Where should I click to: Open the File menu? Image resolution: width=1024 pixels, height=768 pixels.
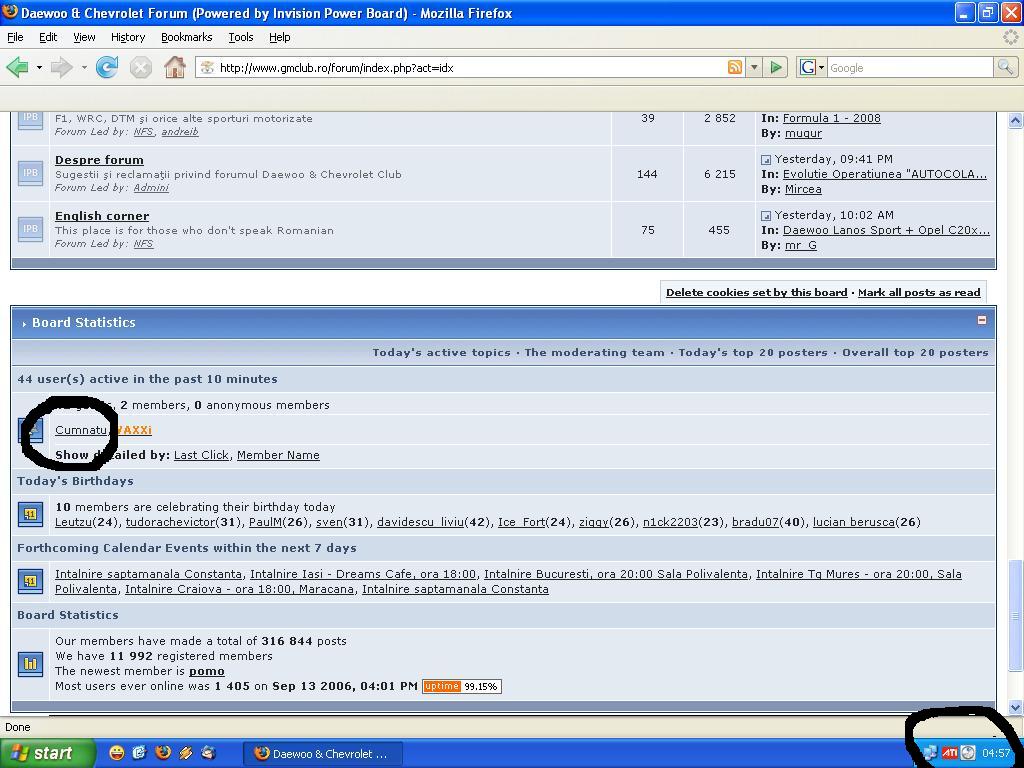point(15,37)
